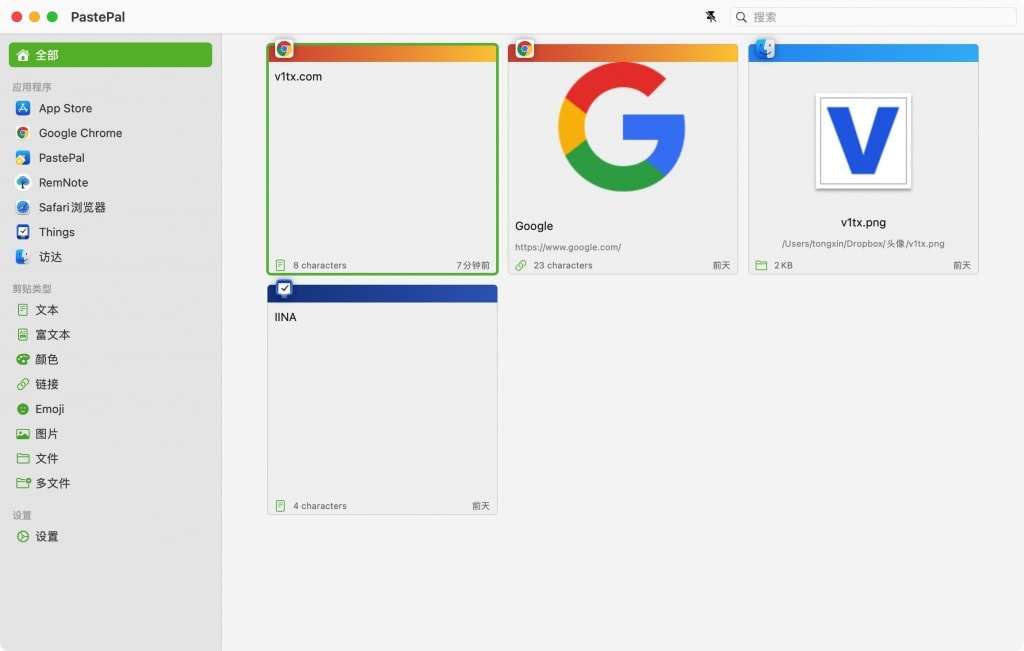1024x651 pixels.
Task: Select the blue V image thumbnail
Action: (863, 141)
